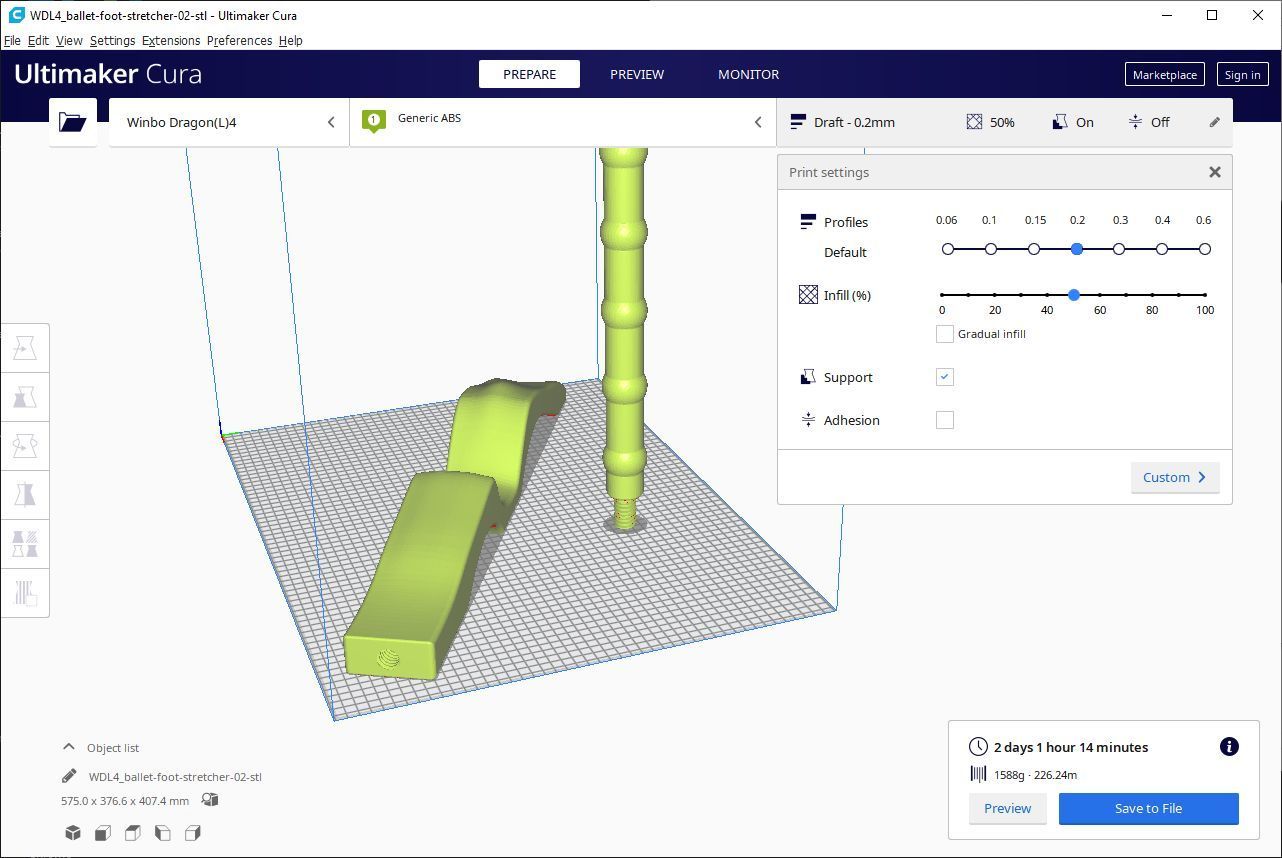1282x858 pixels.
Task: Click Save to File
Action: click(x=1148, y=808)
